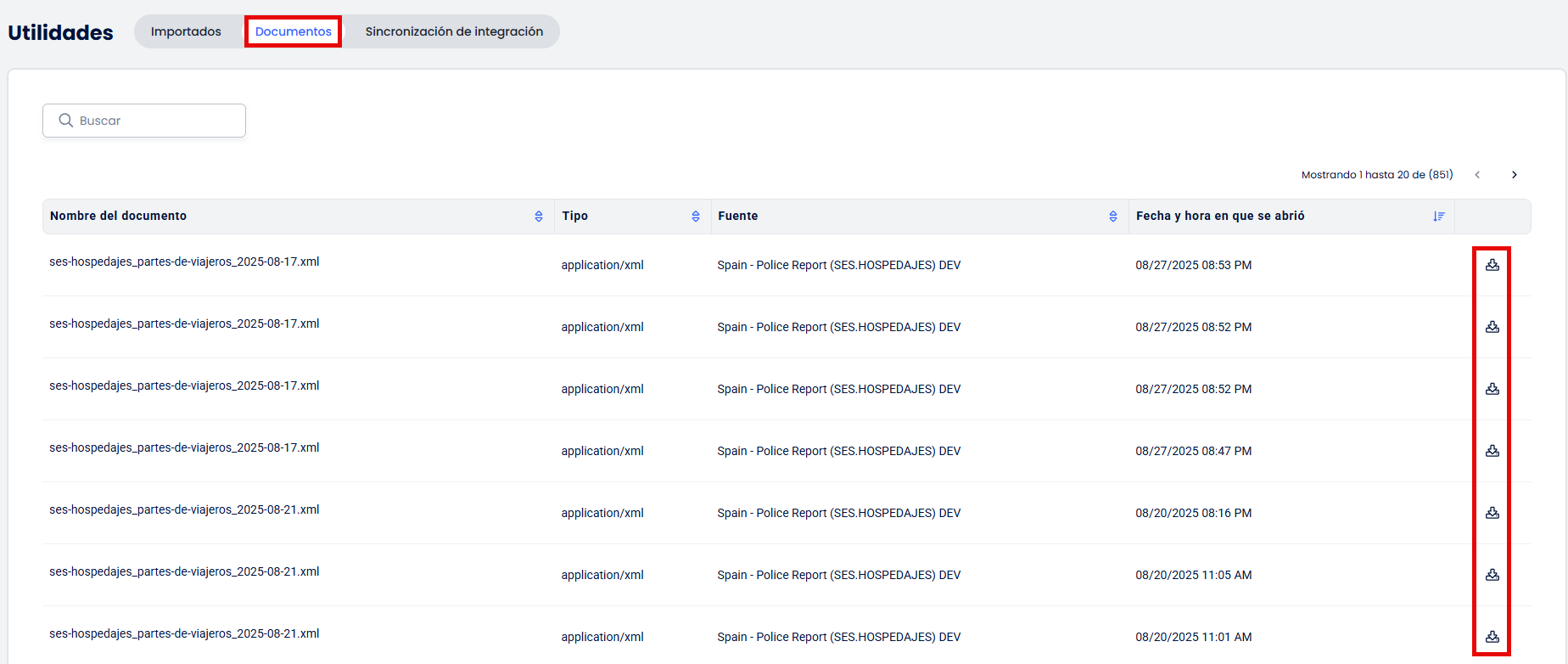Click the "Tipo" column header label
Screen dimensions: 1568x664
pos(575,216)
